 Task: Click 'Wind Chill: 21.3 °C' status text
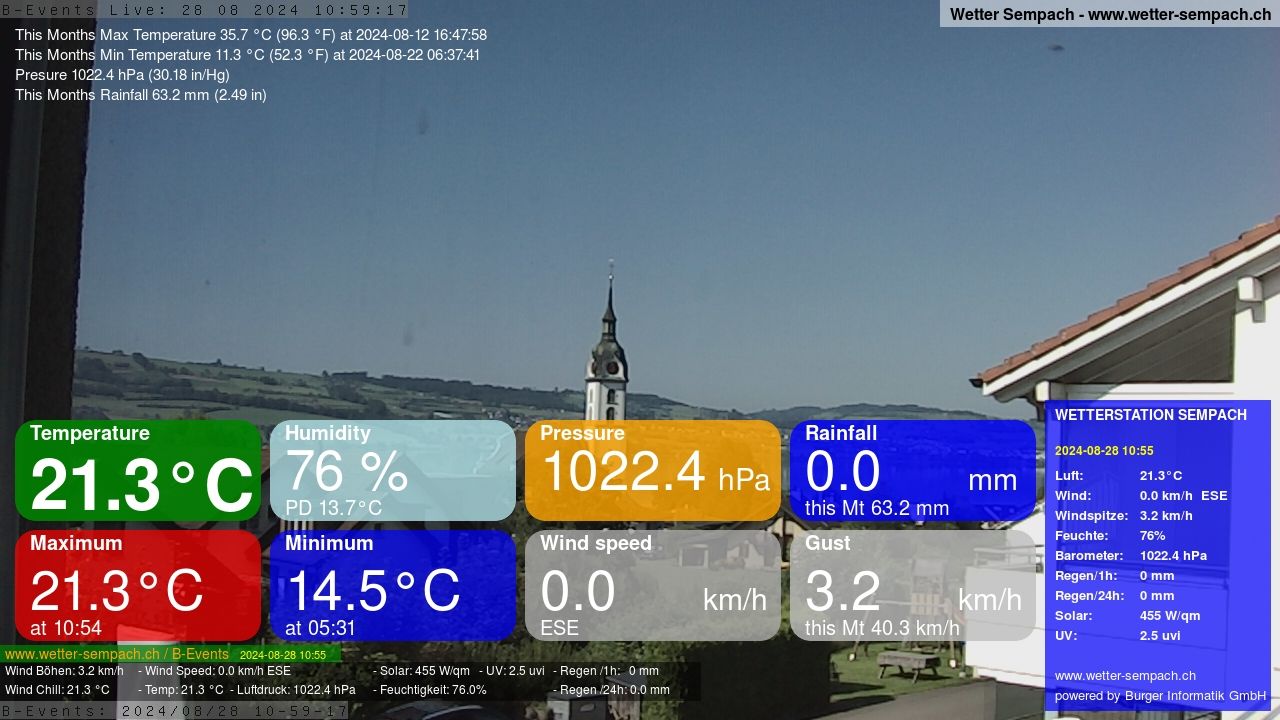(x=57, y=690)
